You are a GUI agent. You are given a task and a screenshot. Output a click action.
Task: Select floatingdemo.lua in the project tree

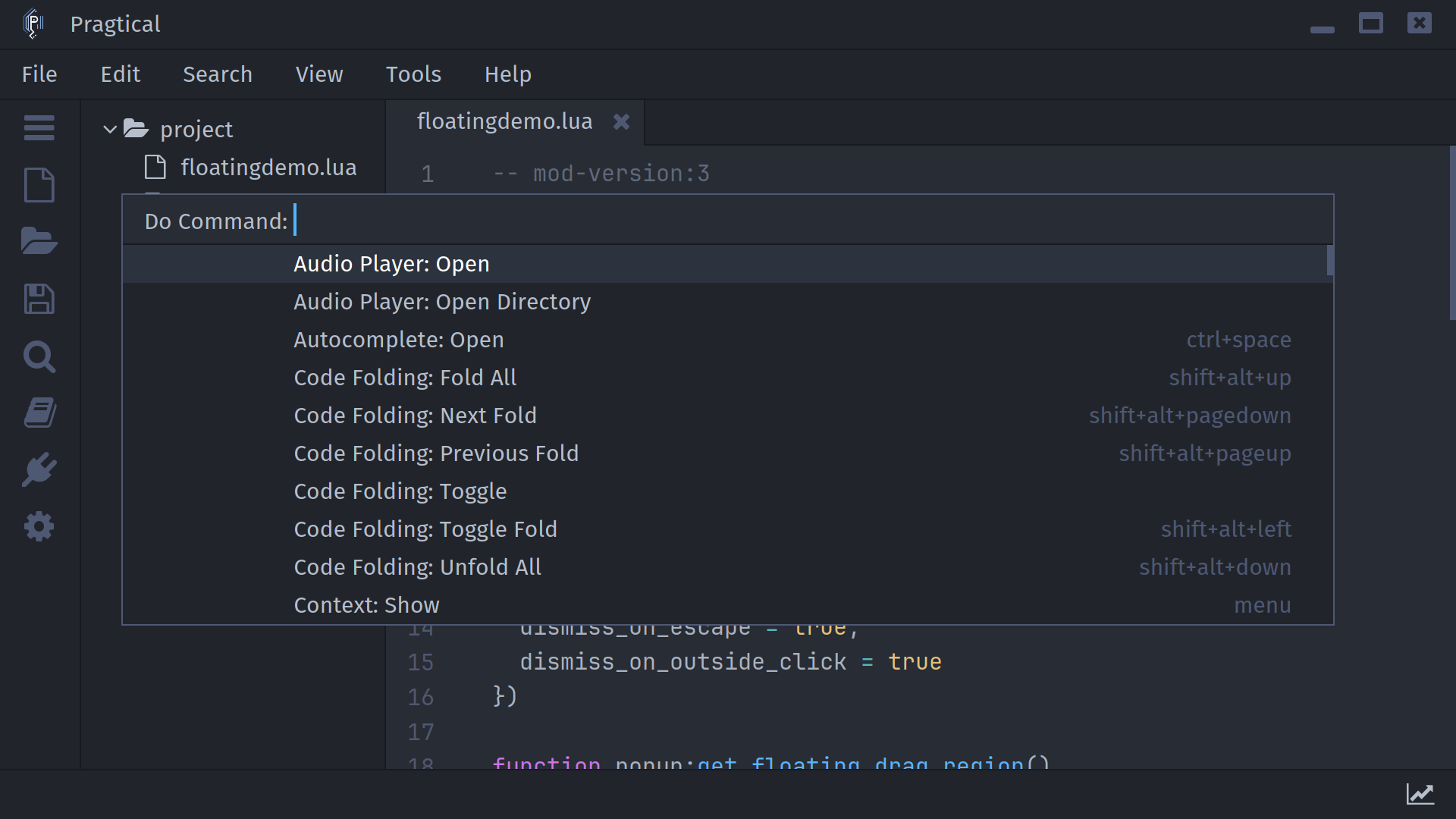coord(268,167)
